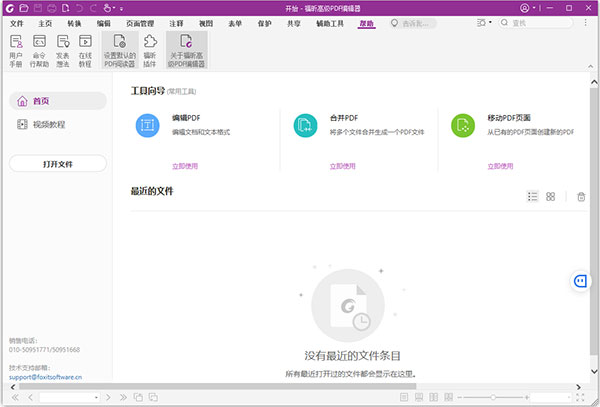Click the Open file folder icon
Image resolution: width=600 pixels, height=407 pixels.
[24, 8]
